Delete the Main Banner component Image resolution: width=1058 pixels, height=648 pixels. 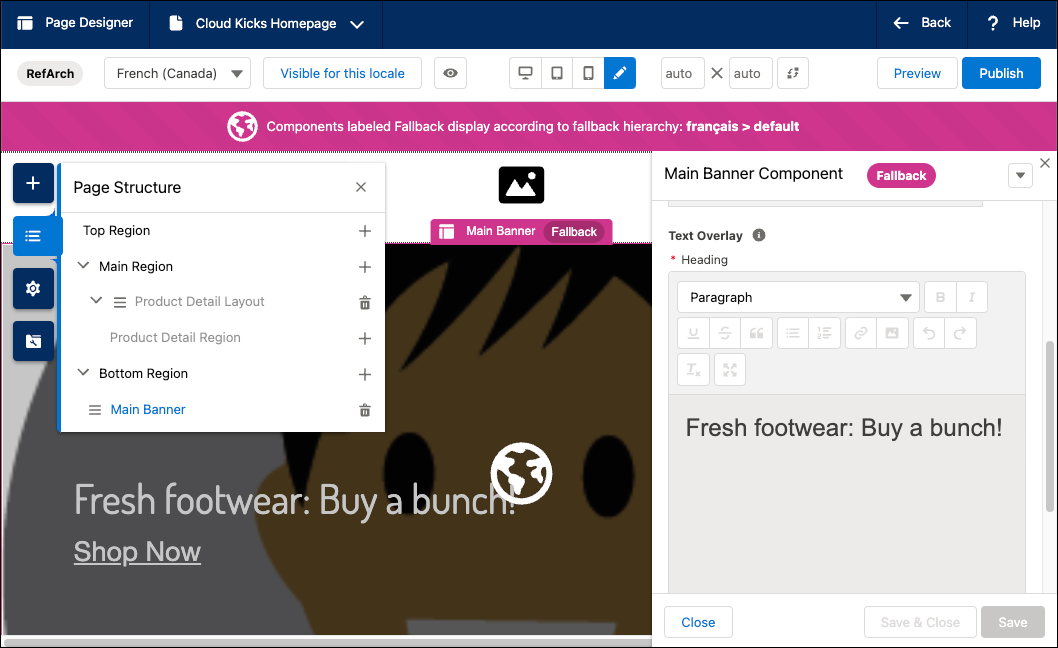pos(364,410)
